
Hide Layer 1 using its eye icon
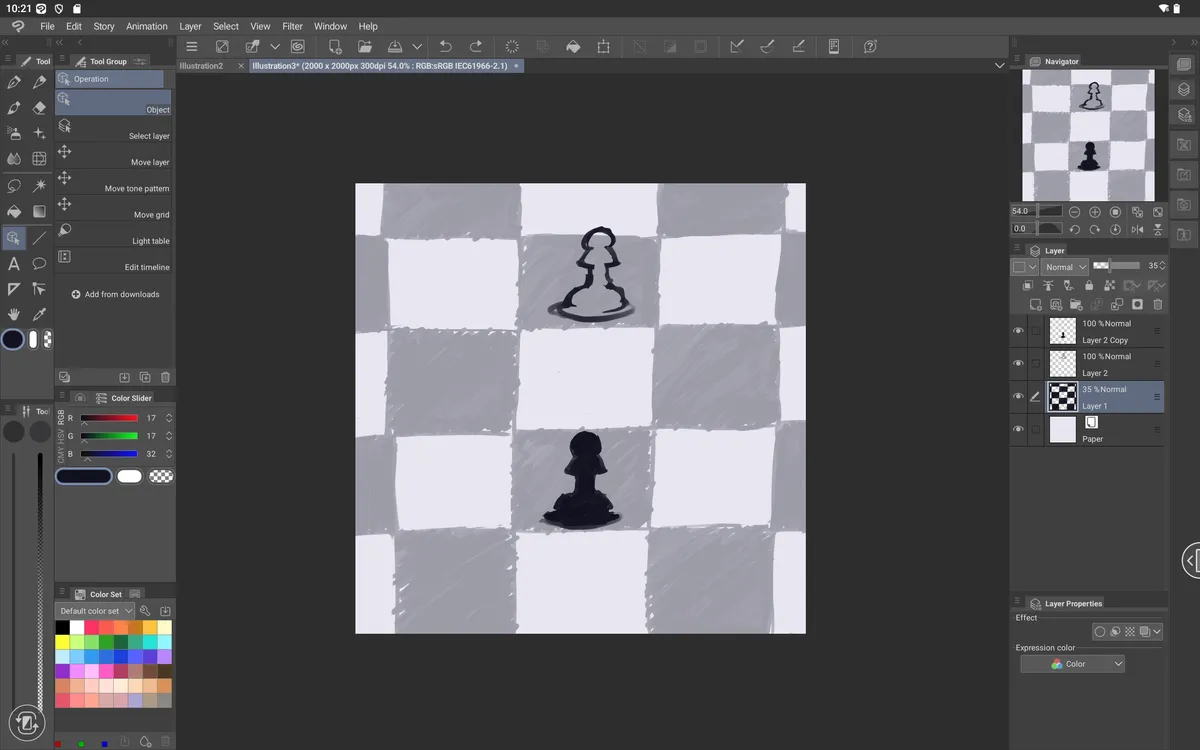pyautogui.click(x=1018, y=396)
